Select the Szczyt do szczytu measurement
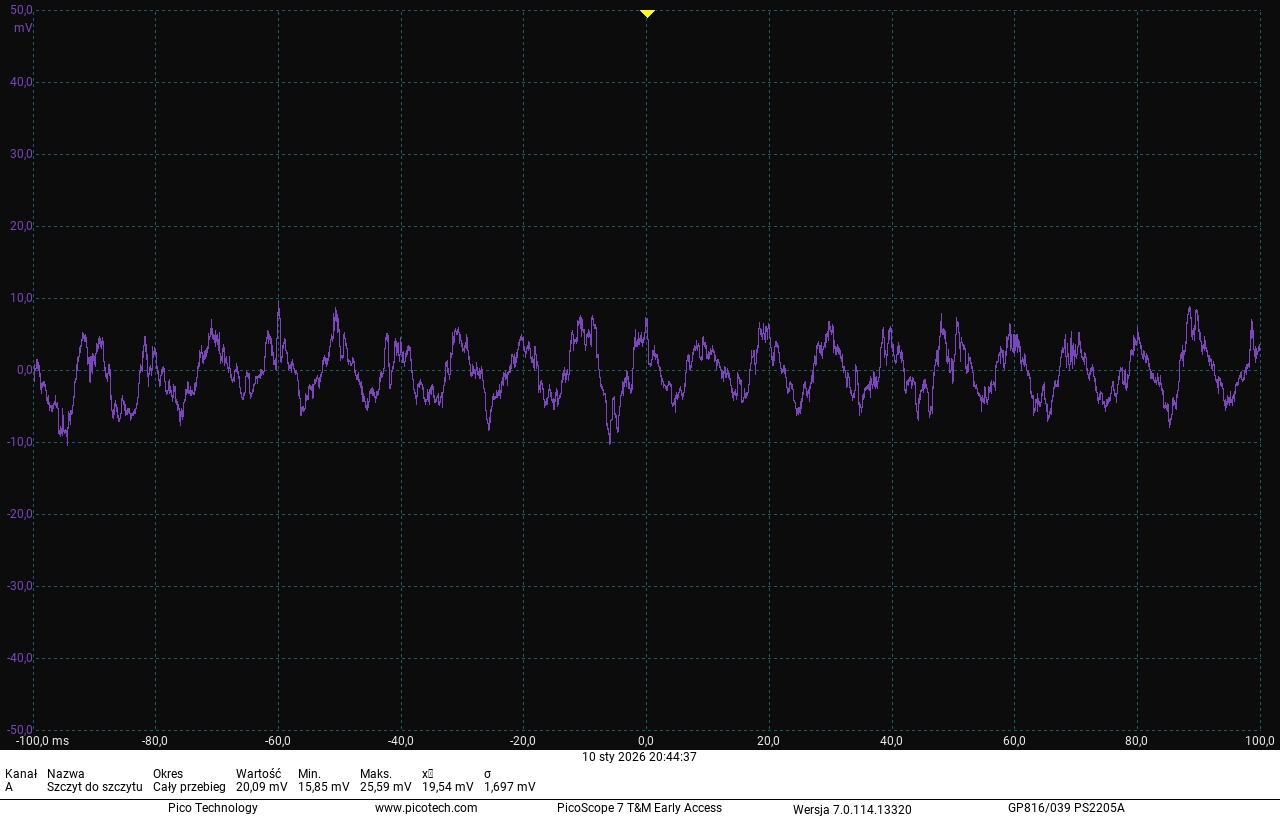The width and height of the screenshot is (1280, 816). tap(94, 787)
